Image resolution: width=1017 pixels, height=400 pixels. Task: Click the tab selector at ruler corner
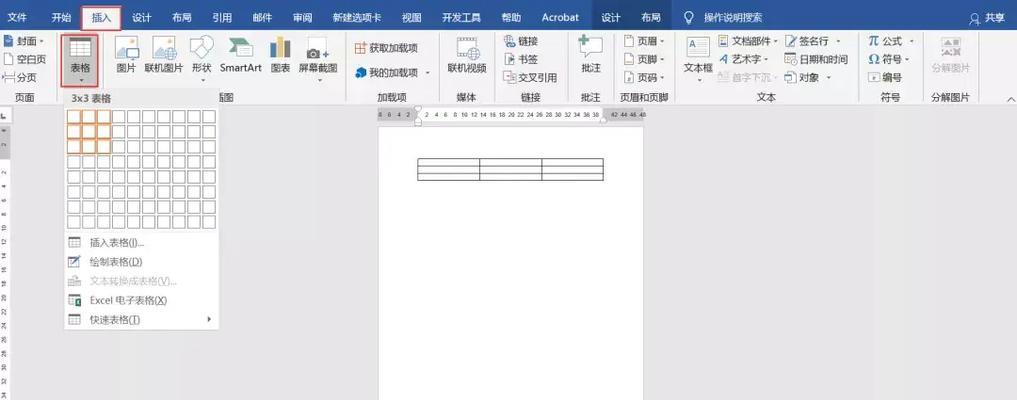[x=4, y=116]
